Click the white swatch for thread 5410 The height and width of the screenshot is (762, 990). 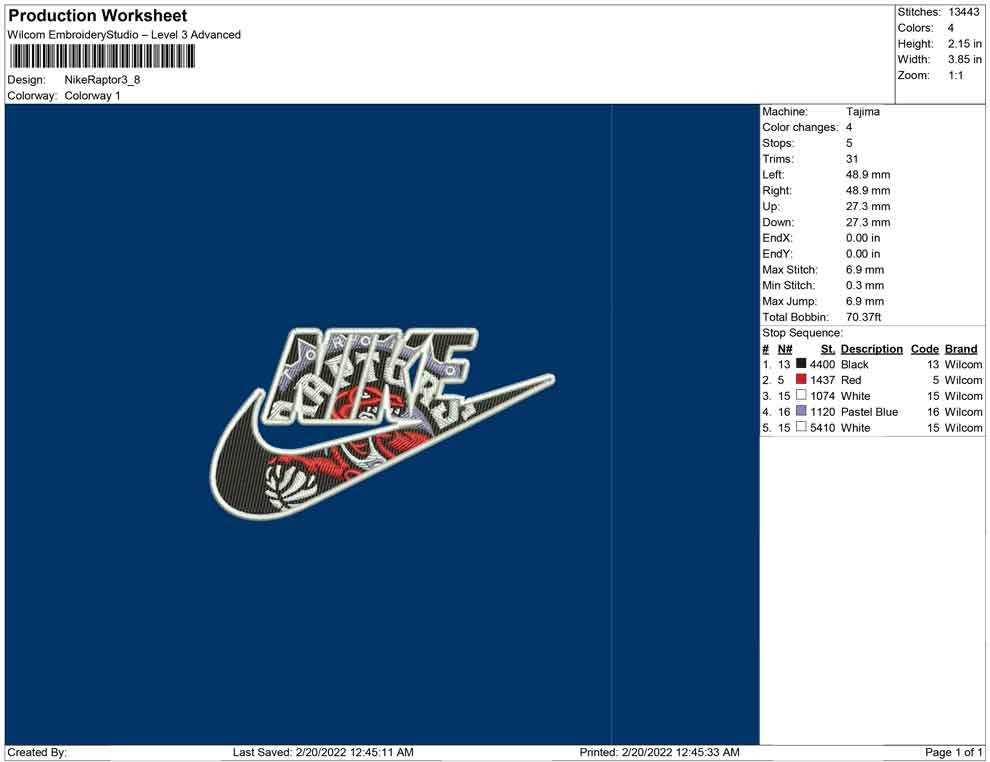(x=801, y=427)
